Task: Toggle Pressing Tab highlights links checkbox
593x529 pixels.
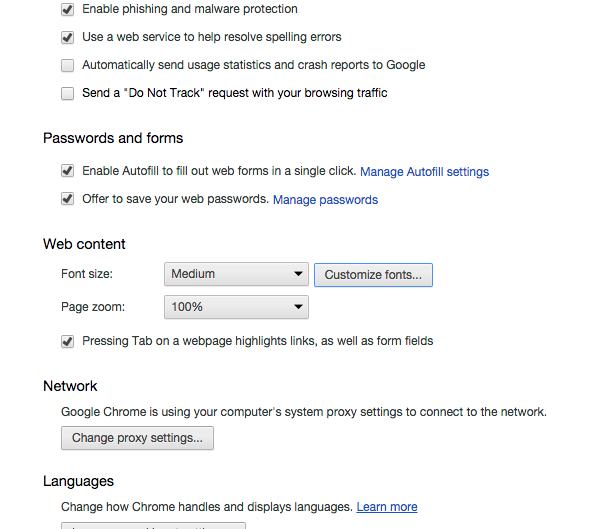Action: 67,341
